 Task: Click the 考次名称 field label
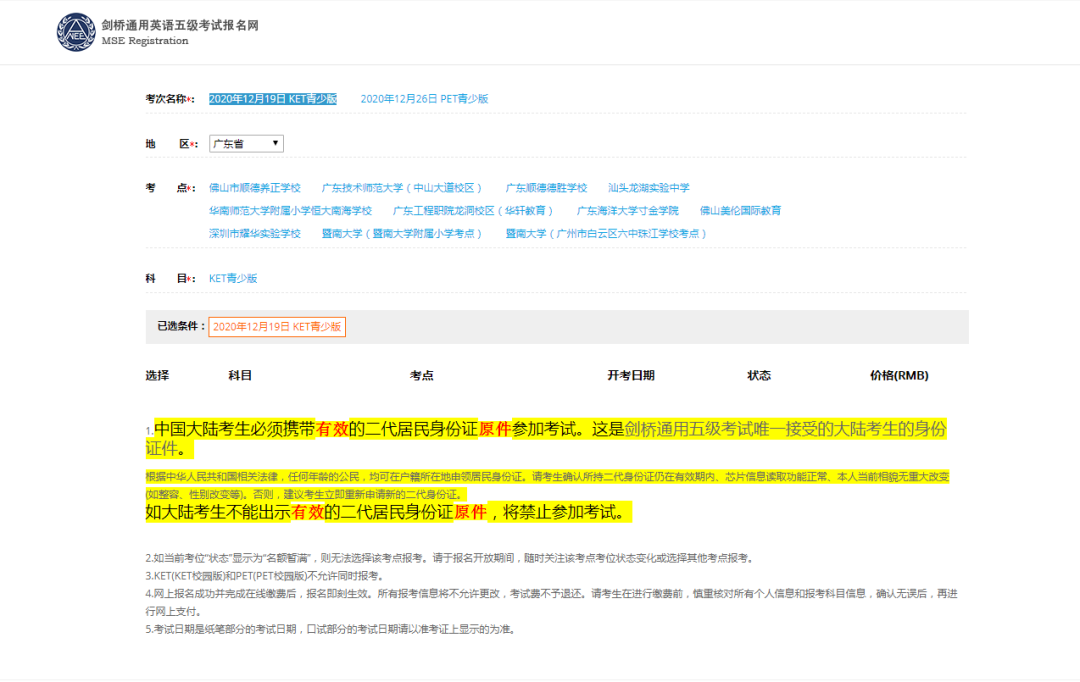170,99
